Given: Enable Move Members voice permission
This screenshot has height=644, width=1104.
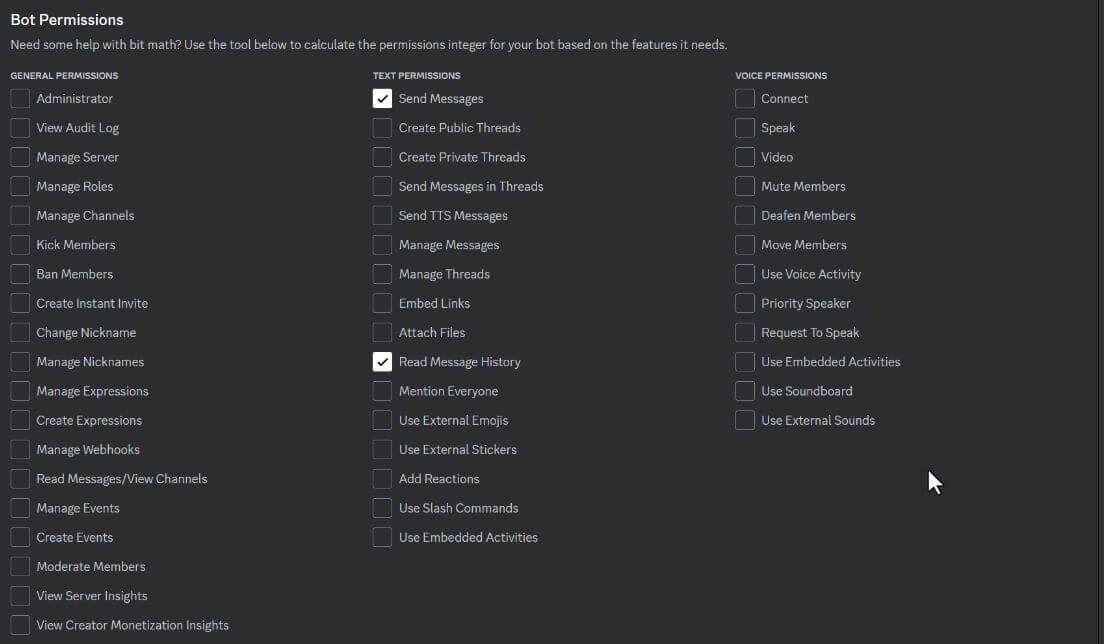Looking at the screenshot, I should coord(744,244).
